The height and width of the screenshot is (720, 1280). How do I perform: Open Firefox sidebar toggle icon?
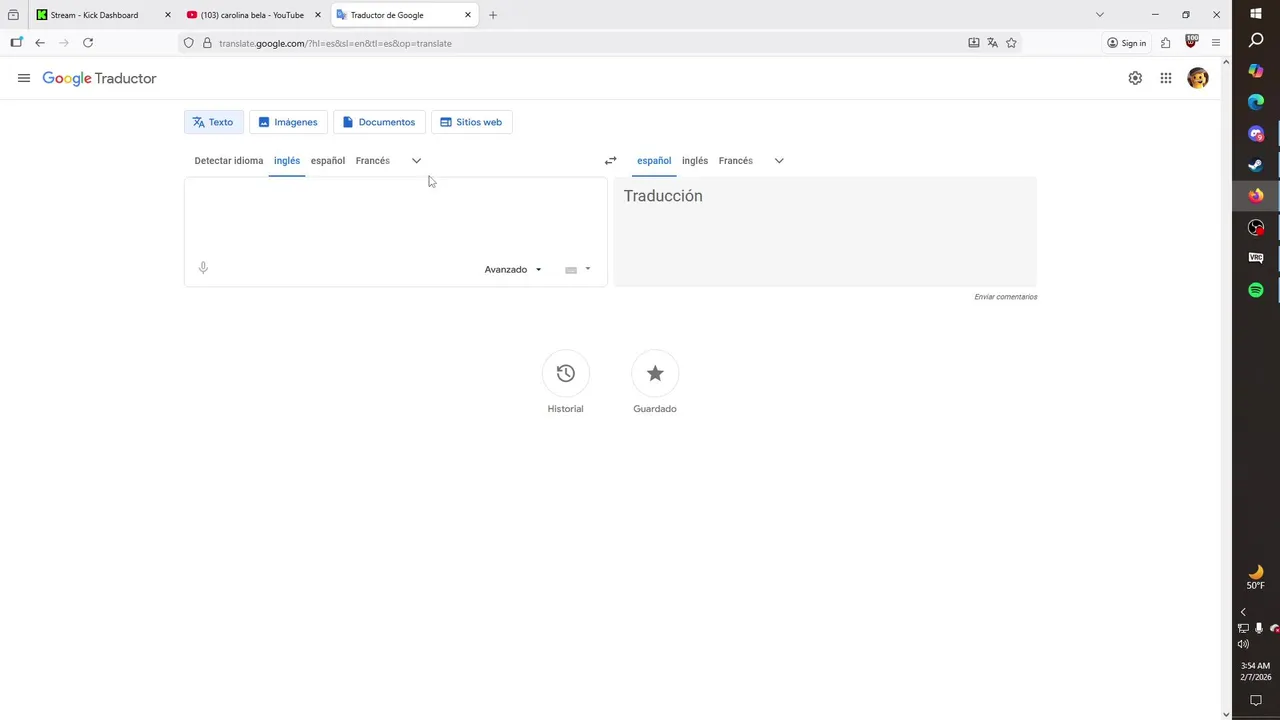point(16,42)
